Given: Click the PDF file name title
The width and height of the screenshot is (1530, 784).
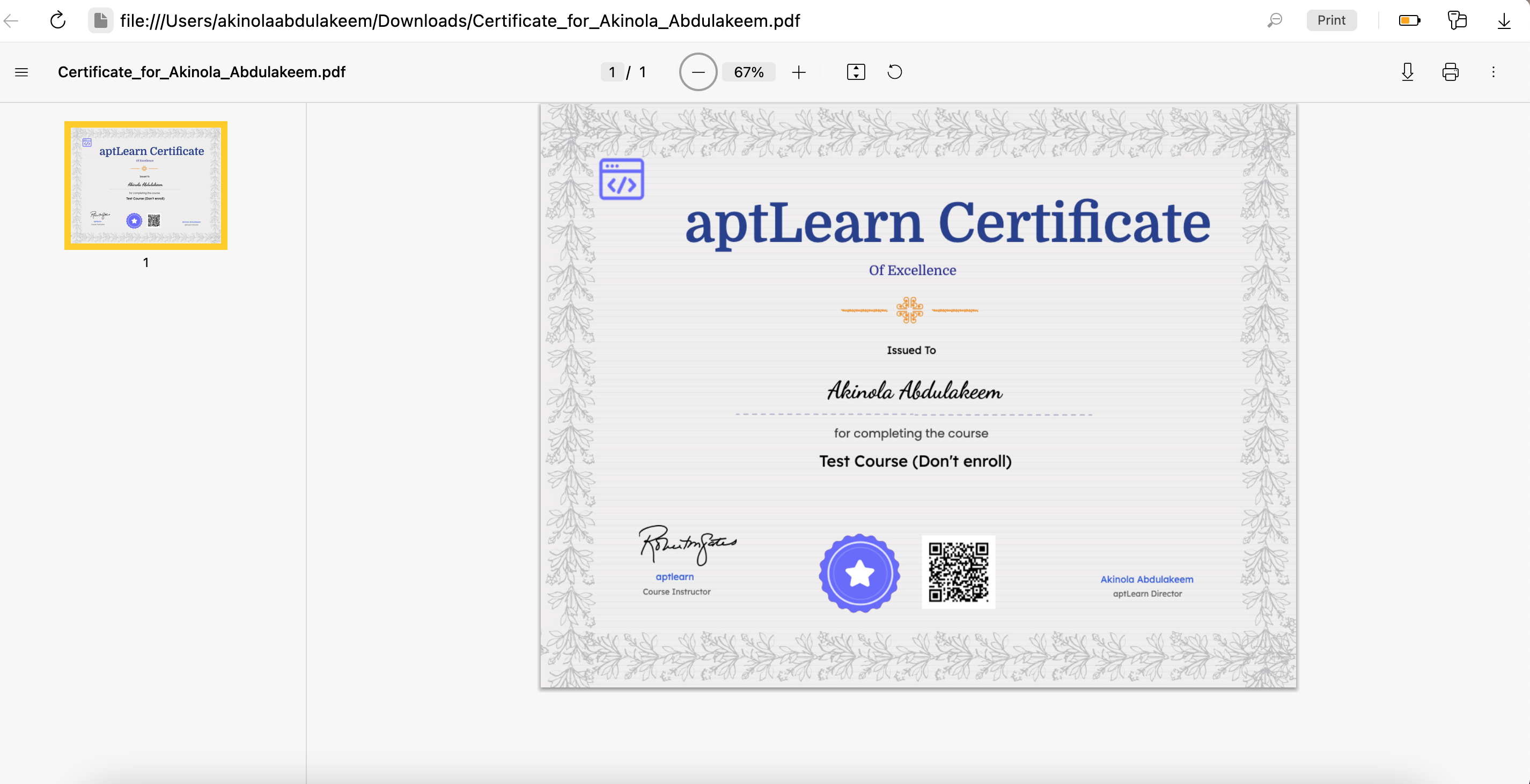Looking at the screenshot, I should (201, 72).
